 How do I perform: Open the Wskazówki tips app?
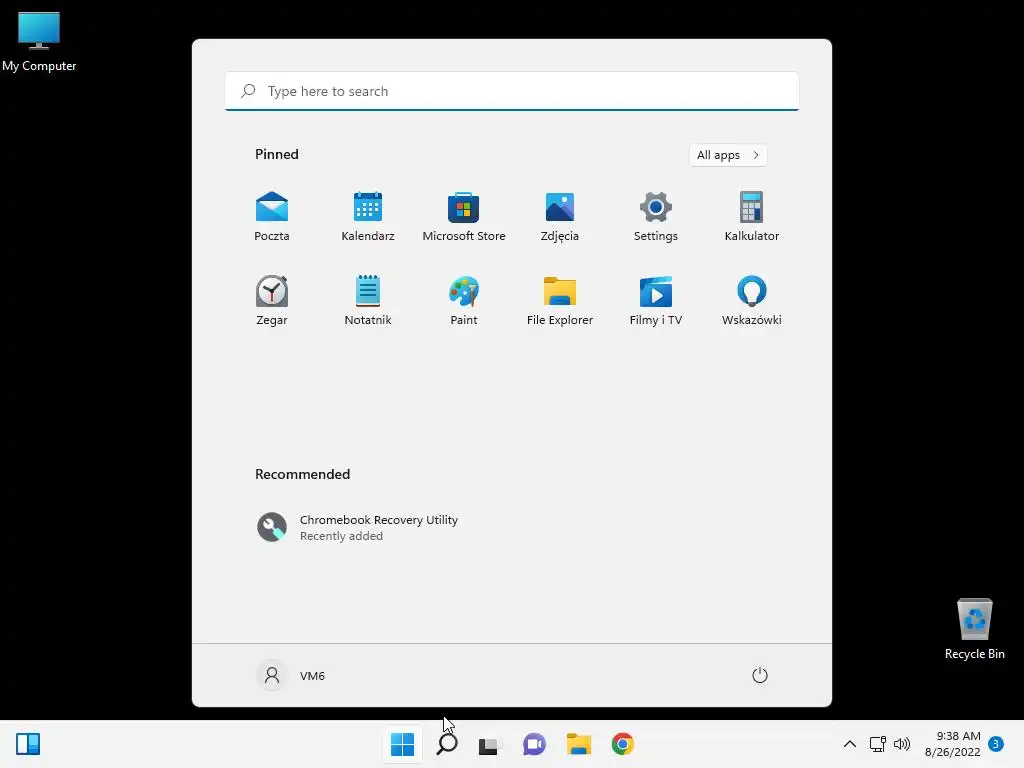[752, 300]
